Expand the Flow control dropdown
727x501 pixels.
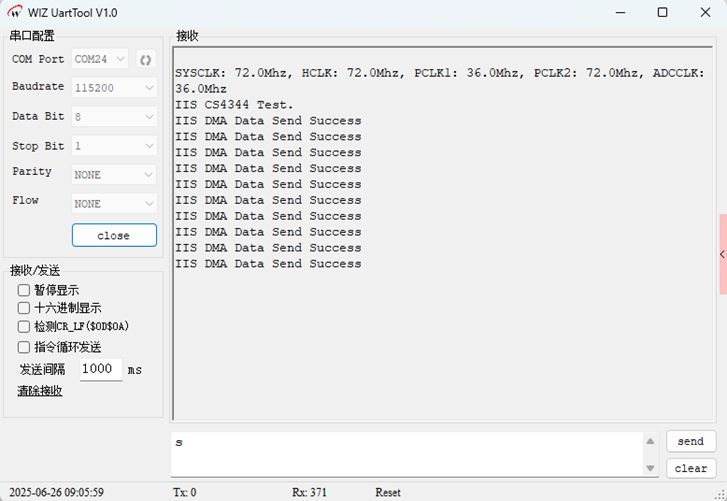114,203
